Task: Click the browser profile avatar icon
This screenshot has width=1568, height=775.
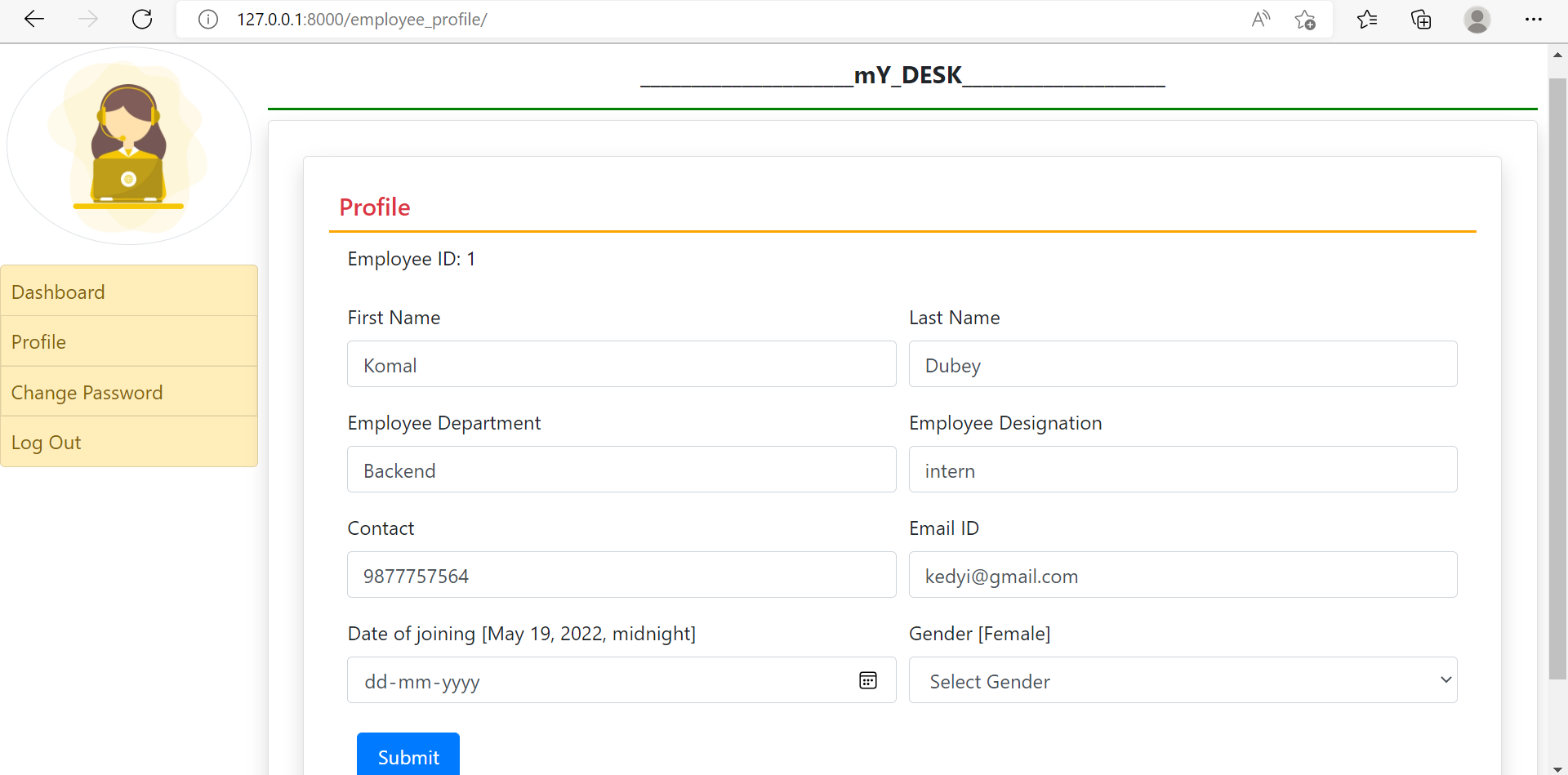Action: [1477, 20]
